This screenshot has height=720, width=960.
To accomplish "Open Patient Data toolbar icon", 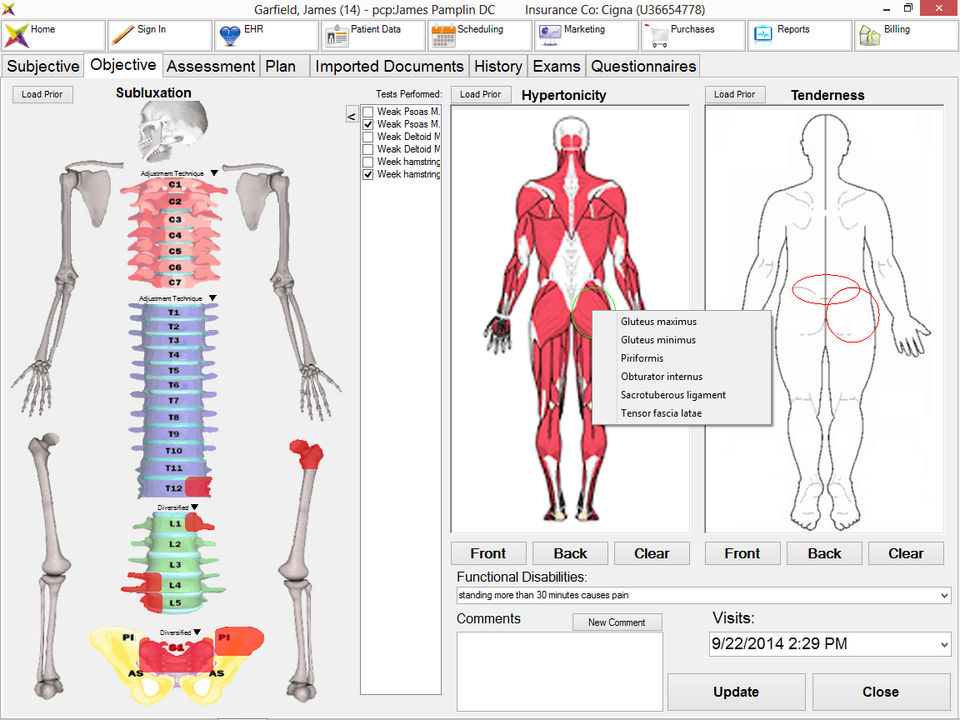I will [336, 36].
